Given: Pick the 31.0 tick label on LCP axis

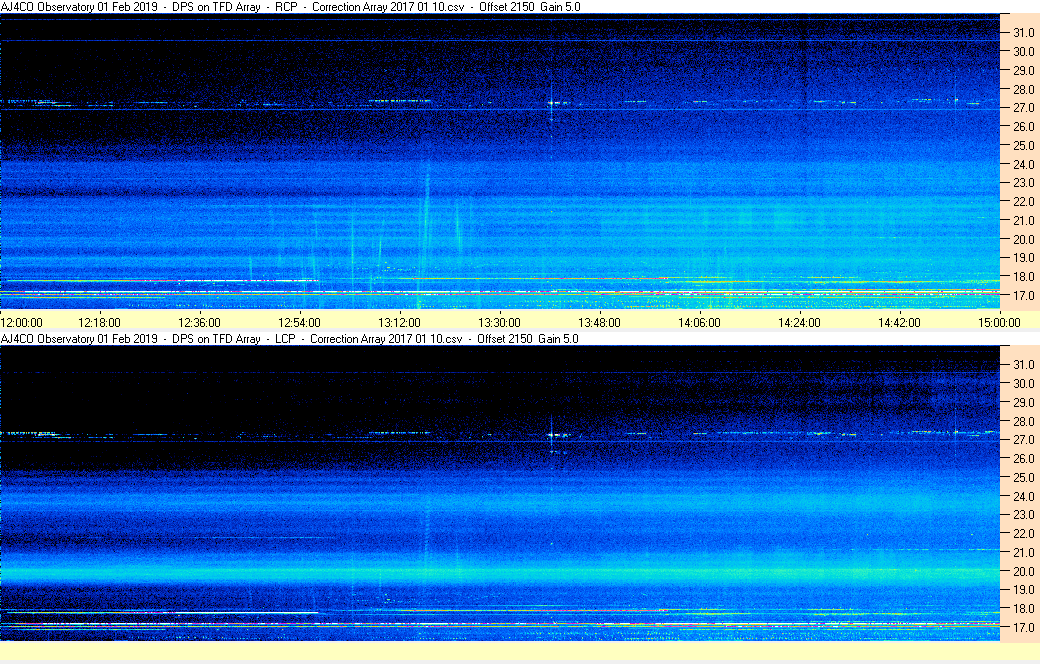Looking at the screenshot, I should click(1023, 364).
